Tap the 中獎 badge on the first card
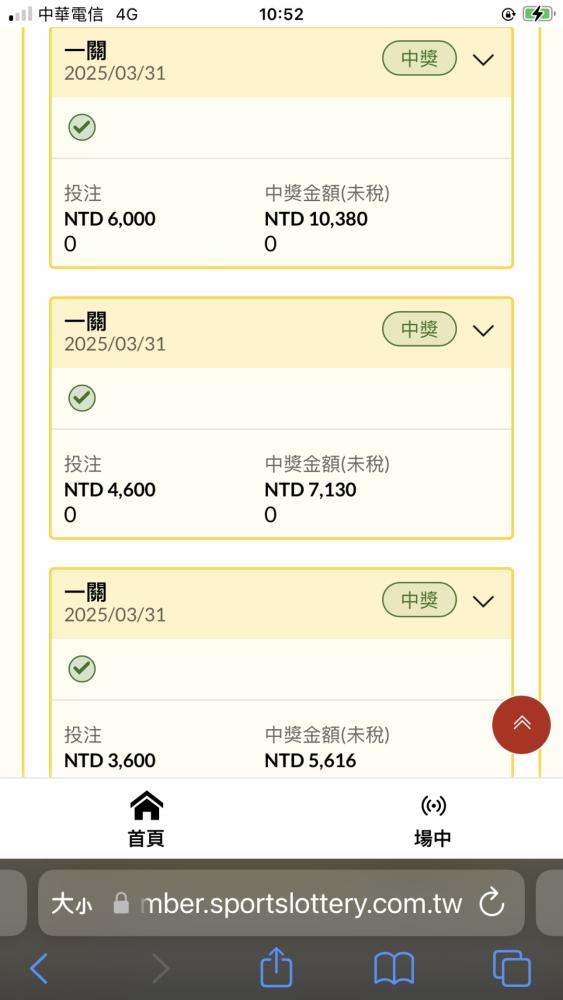563x1000 pixels. (x=420, y=59)
